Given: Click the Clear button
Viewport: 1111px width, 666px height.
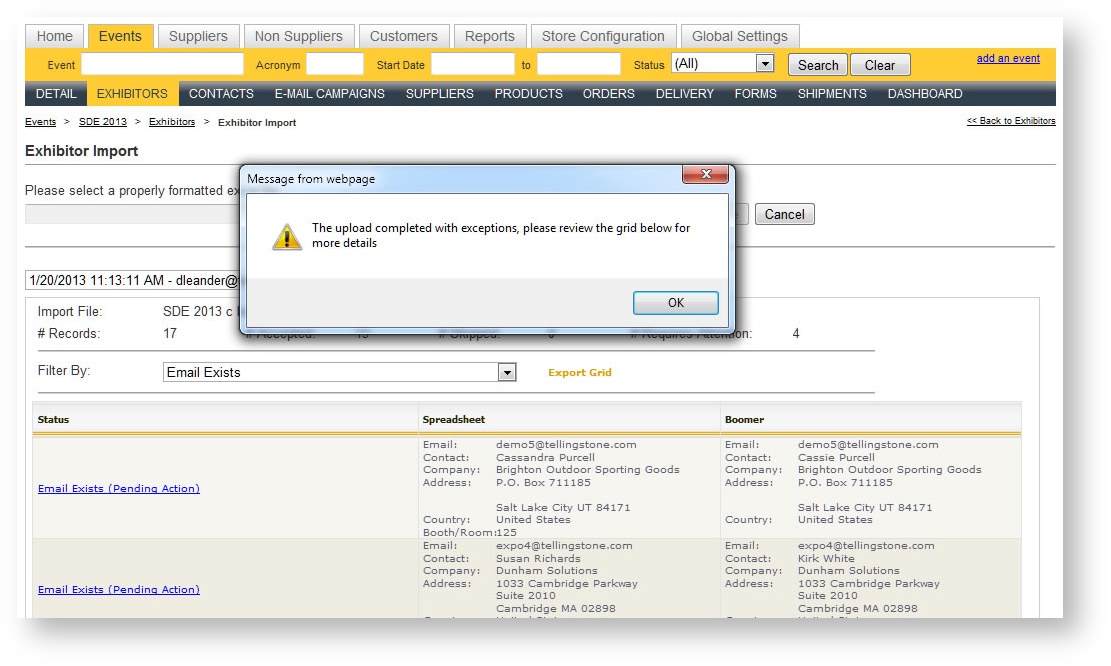Looking at the screenshot, I should click(x=879, y=65).
